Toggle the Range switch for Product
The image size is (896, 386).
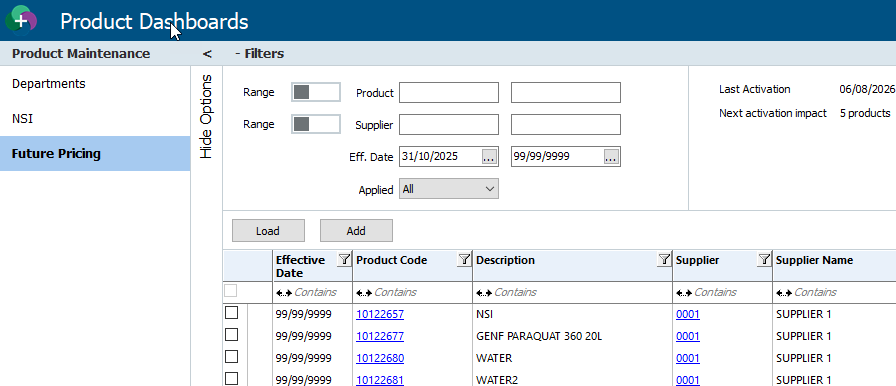coord(315,92)
